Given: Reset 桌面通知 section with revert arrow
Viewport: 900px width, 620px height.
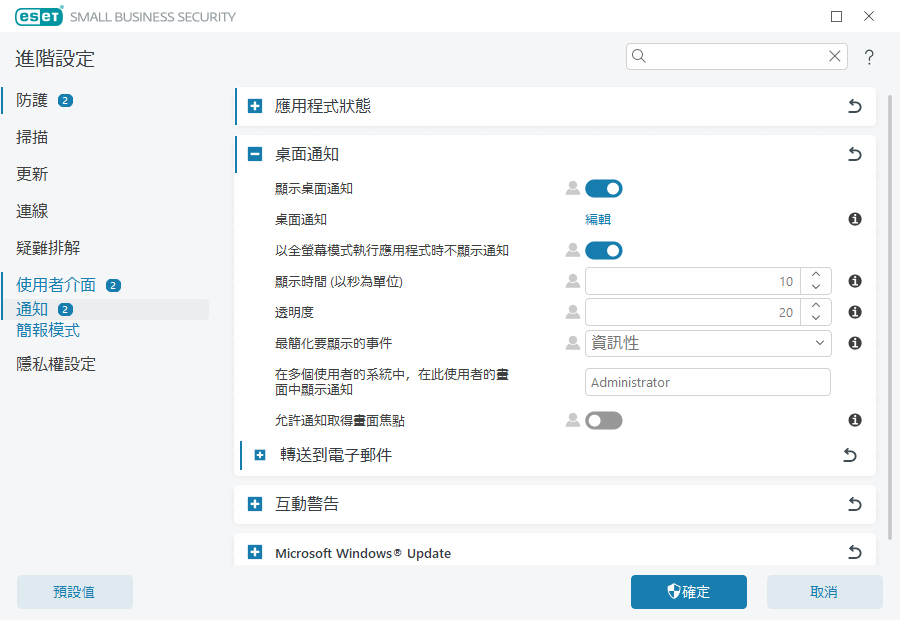Looking at the screenshot, I should pyautogui.click(x=854, y=154).
